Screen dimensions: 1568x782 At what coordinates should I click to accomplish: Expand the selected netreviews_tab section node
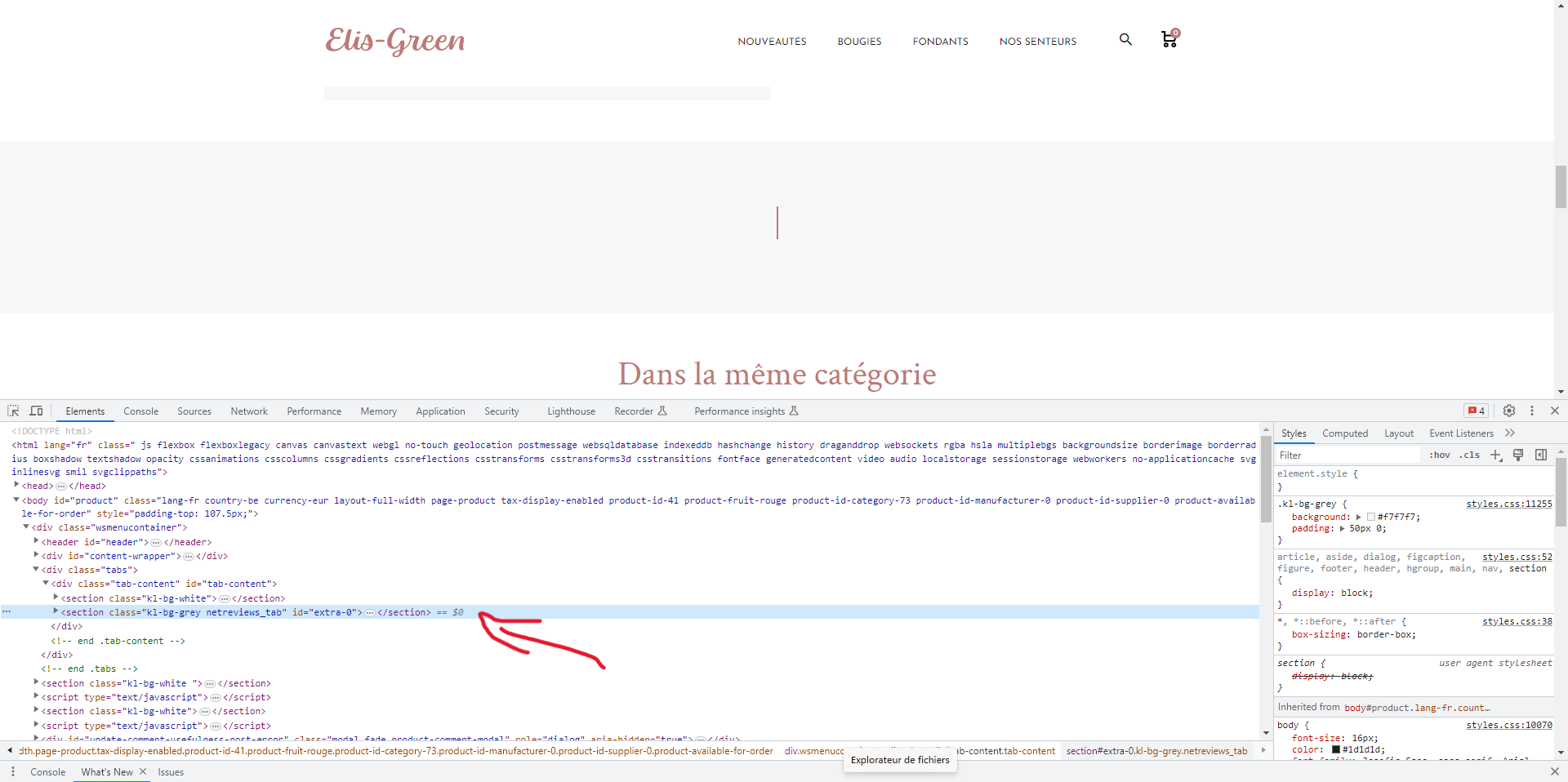point(56,611)
